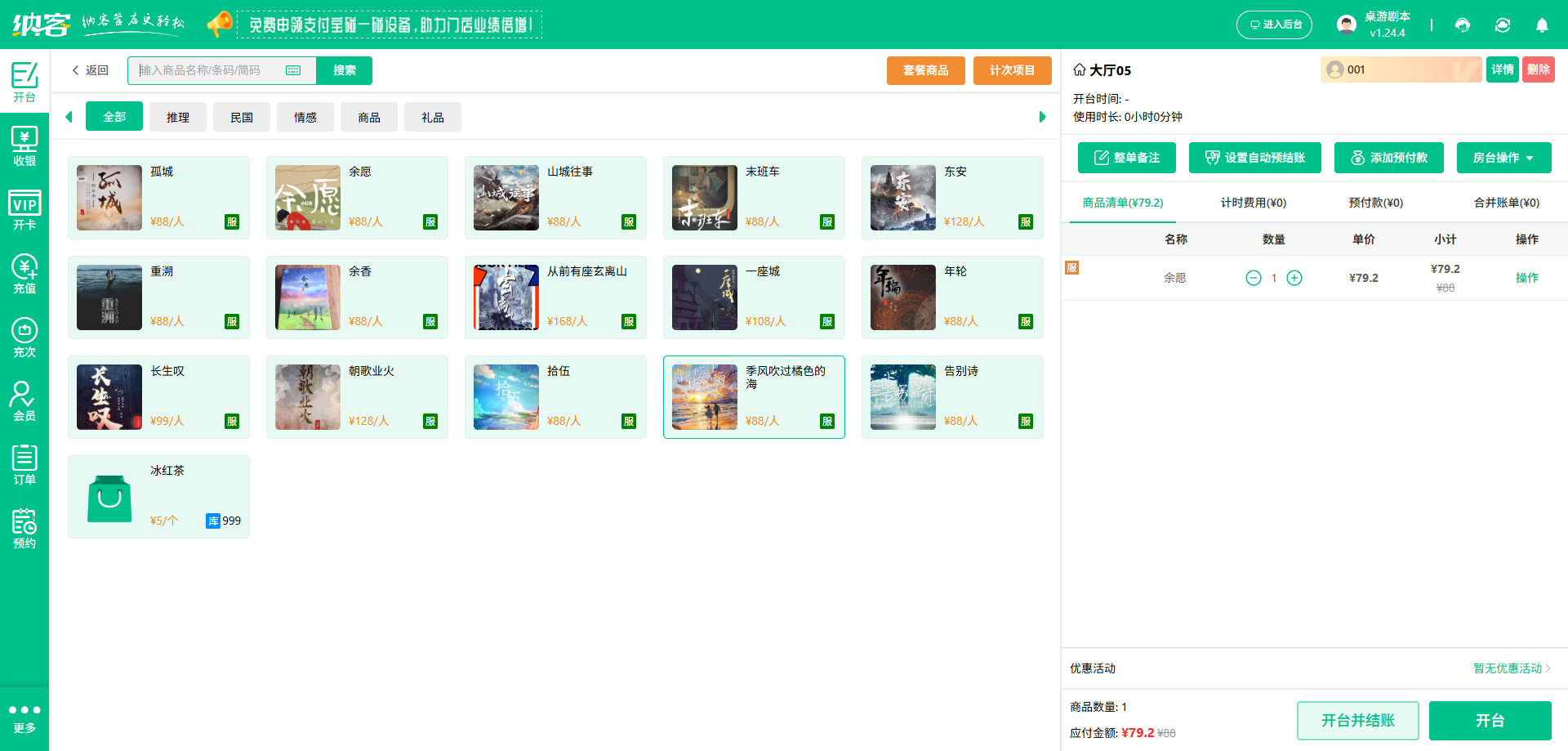
Task: Click the user avatar in header
Action: tap(1347, 25)
